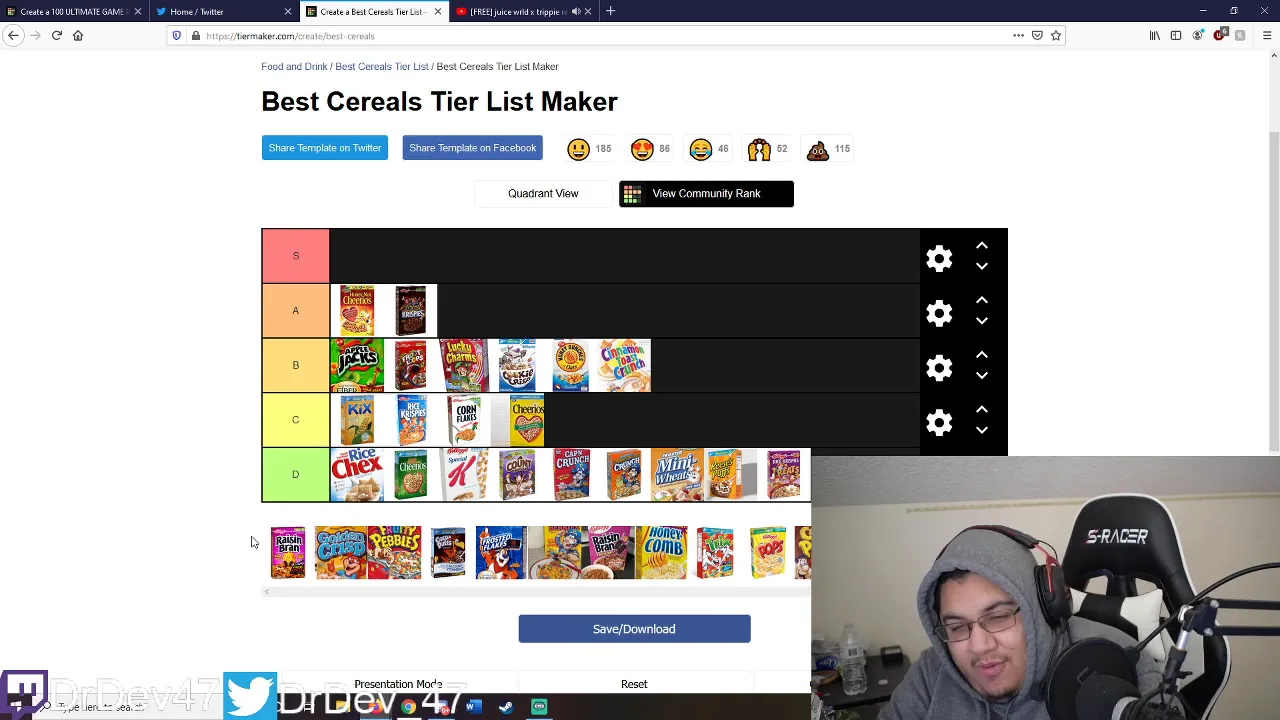The height and width of the screenshot is (720, 1280).
Task: Open new browser tab with plus
Action: tap(610, 12)
